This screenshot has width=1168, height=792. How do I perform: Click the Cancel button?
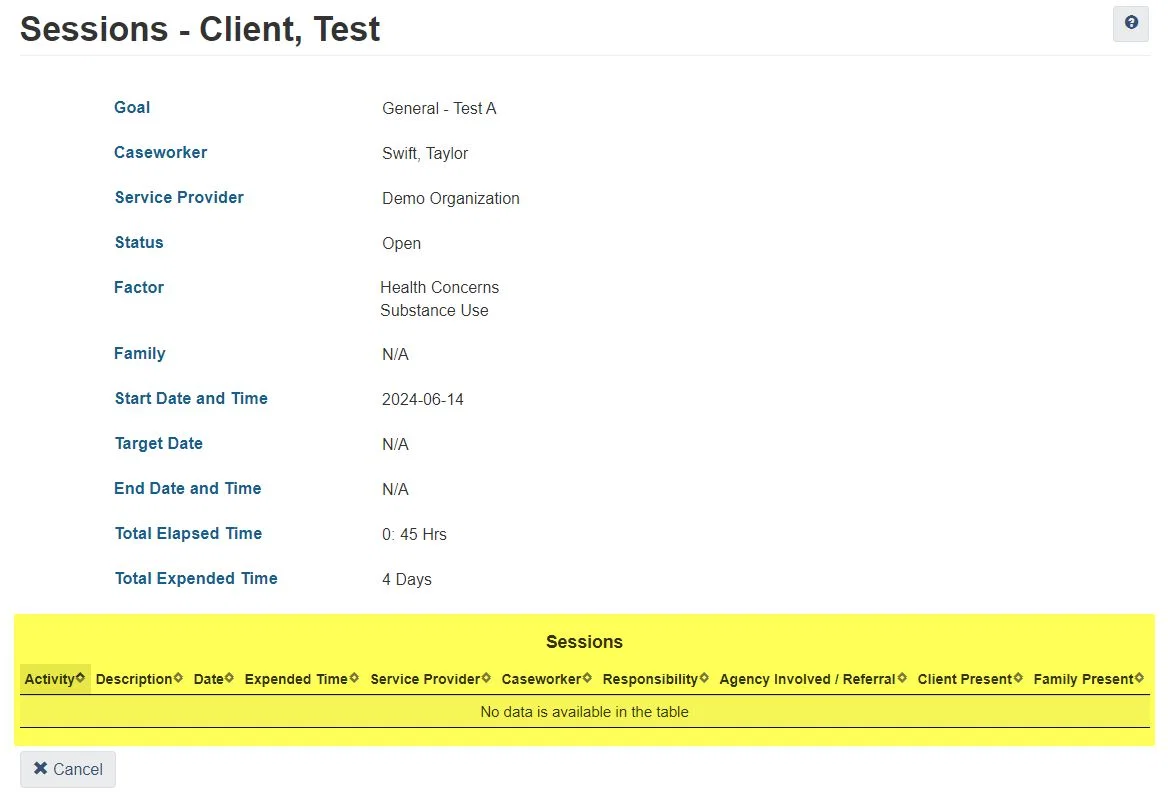[x=68, y=769]
